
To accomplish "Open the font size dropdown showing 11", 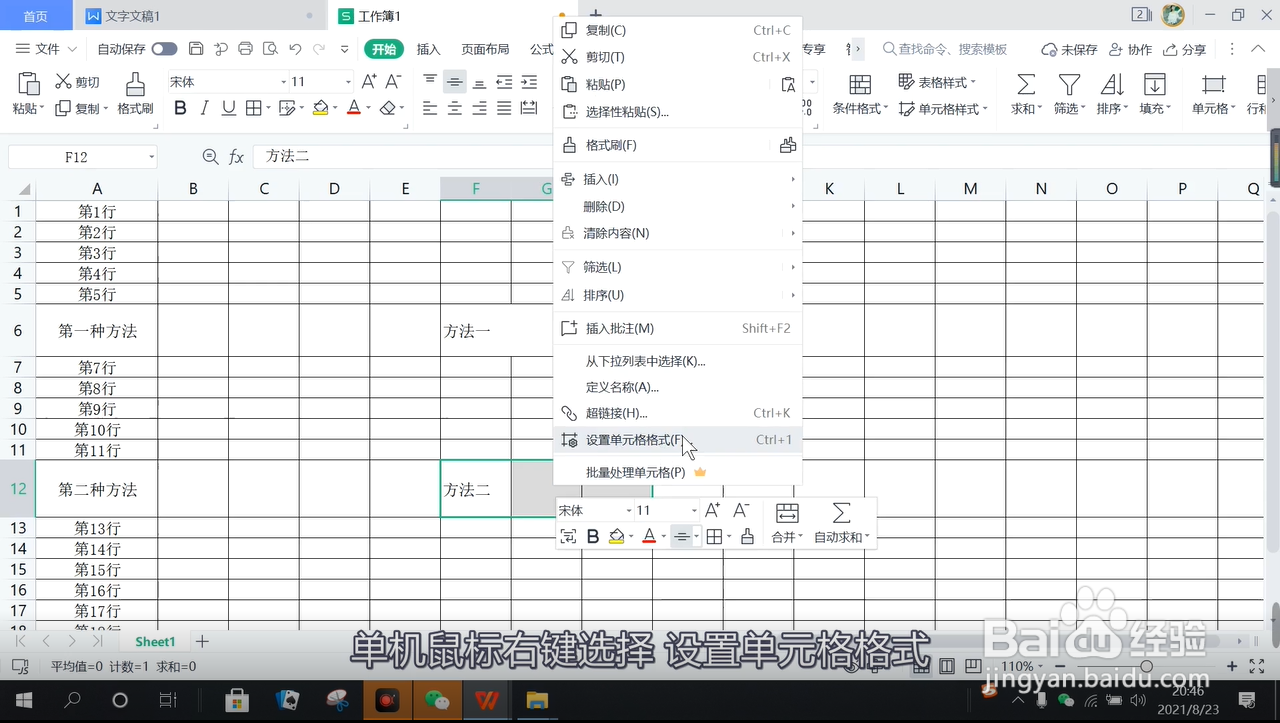I will point(349,81).
